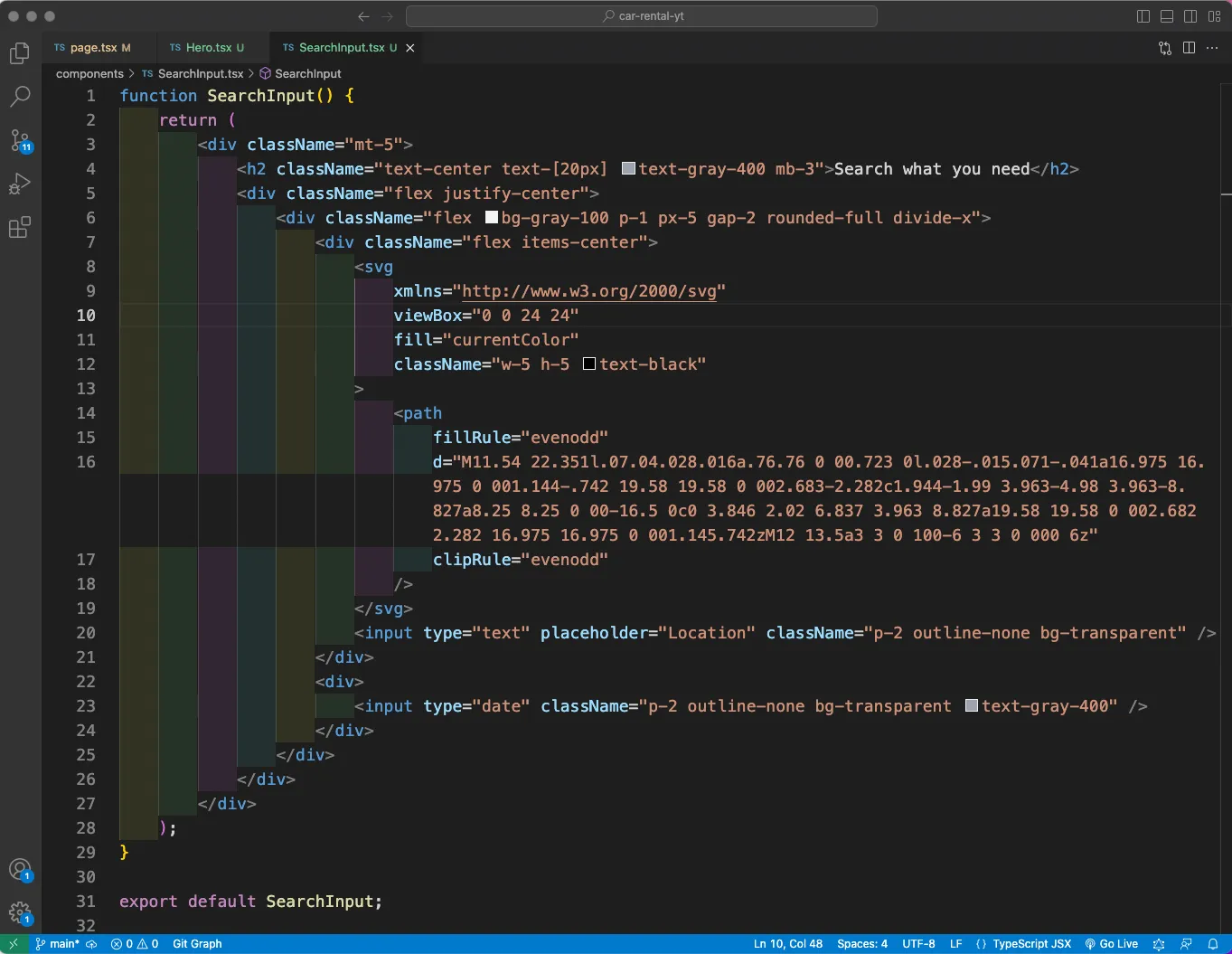Click the viewBox="0 0 24 24" attribute

pos(486,316)
